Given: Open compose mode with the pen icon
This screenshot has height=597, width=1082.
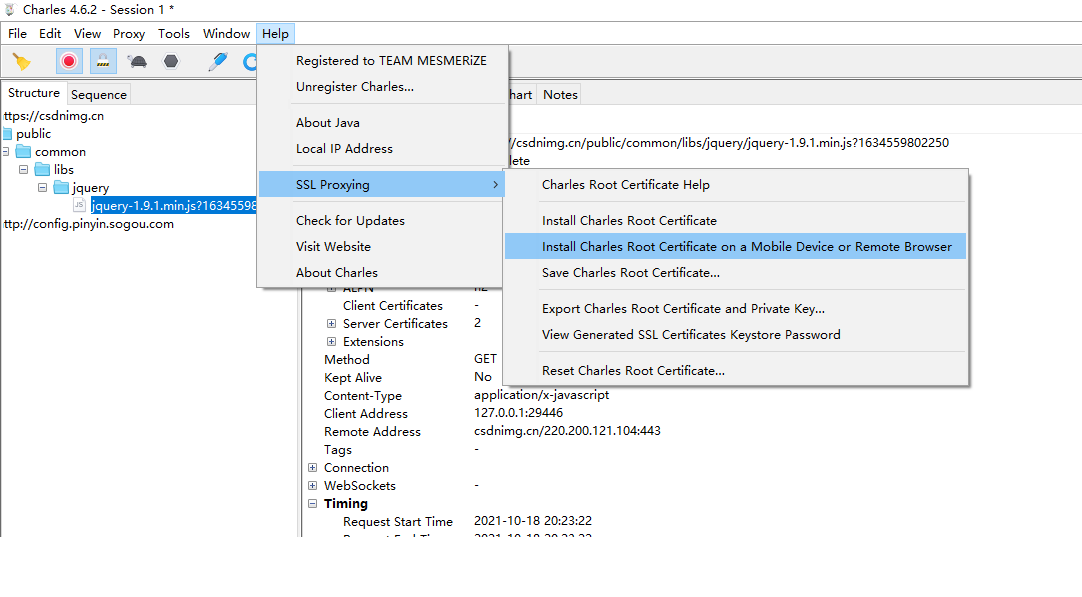Looking at the screenshot, I should (x=218, y=61).
